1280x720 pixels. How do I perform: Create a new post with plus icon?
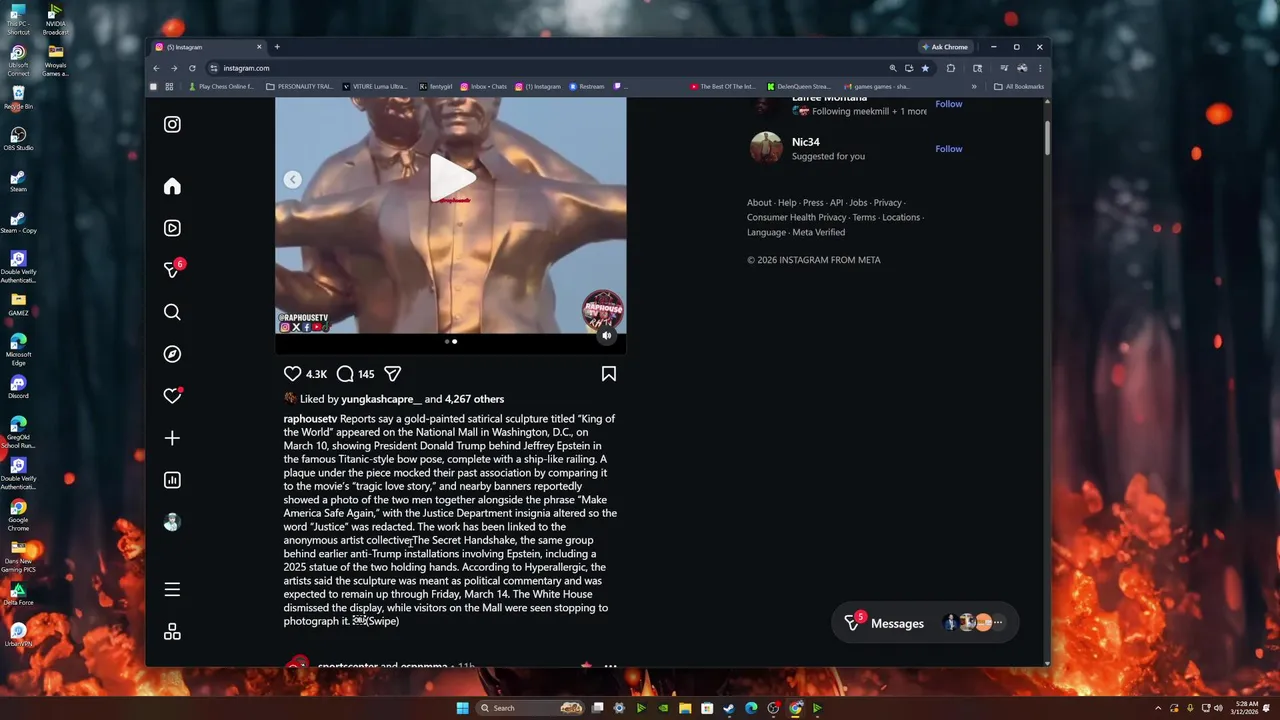click(x=172, y=438)
